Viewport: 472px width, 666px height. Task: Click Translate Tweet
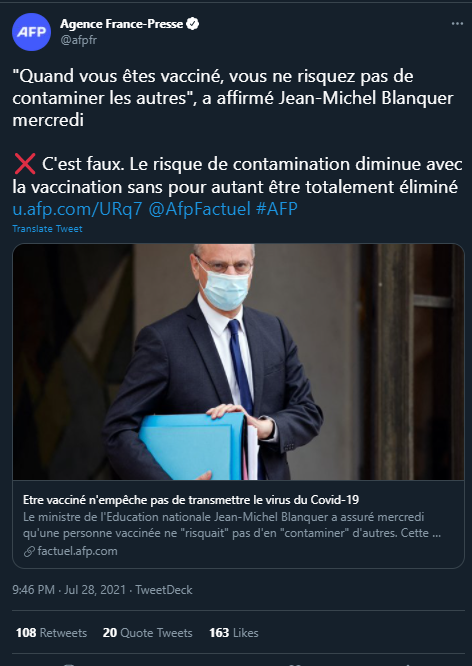47,229
